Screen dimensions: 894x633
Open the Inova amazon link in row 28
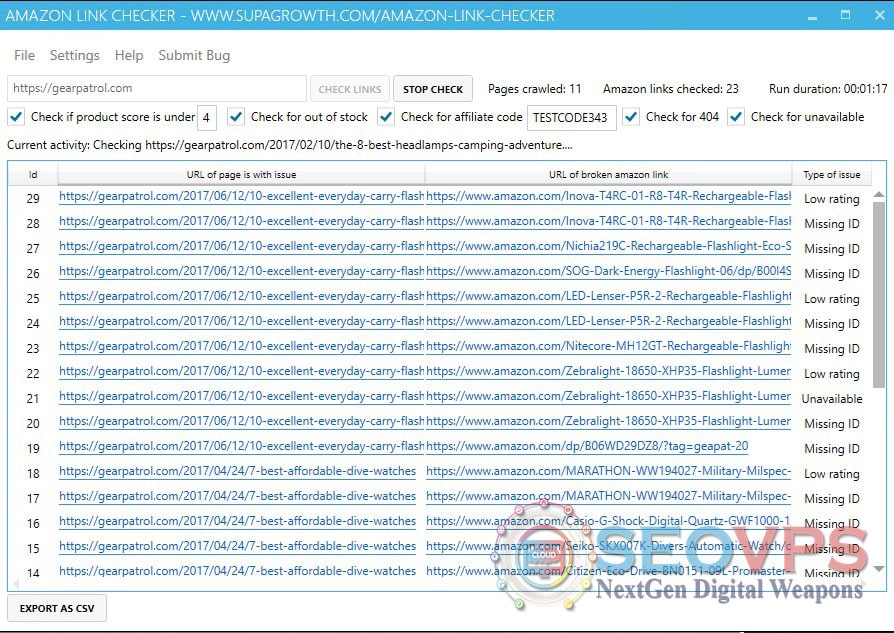[x=608, y=221]
